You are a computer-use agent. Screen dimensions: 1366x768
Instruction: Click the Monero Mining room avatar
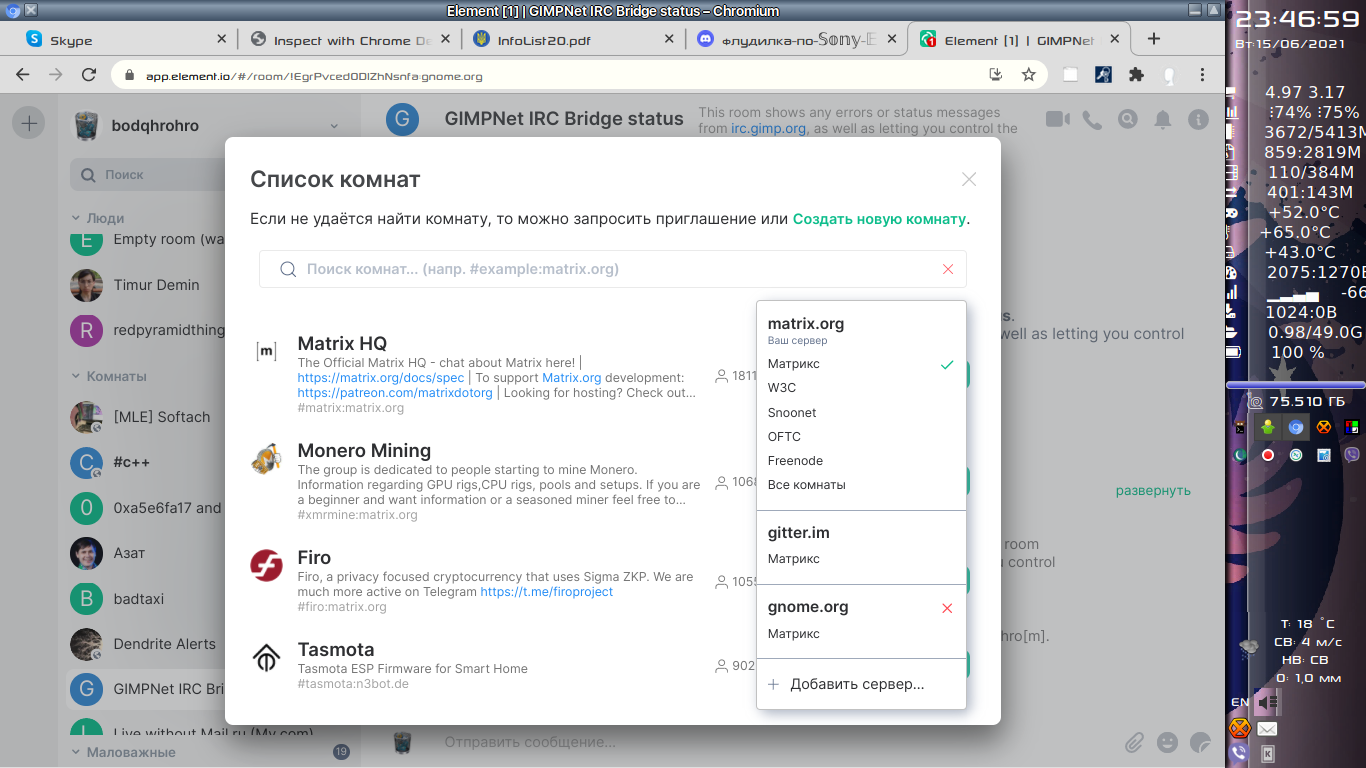266,459
